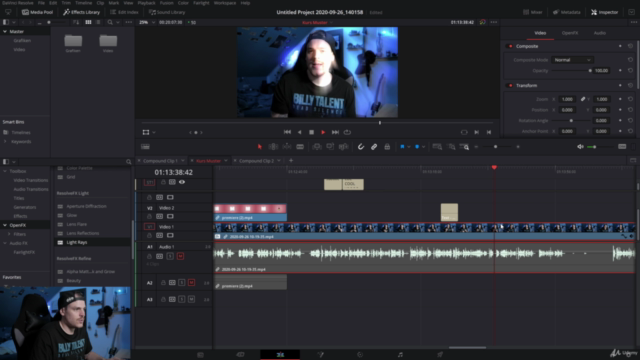Click the blue Marker icon

click(x=417, y=147)
